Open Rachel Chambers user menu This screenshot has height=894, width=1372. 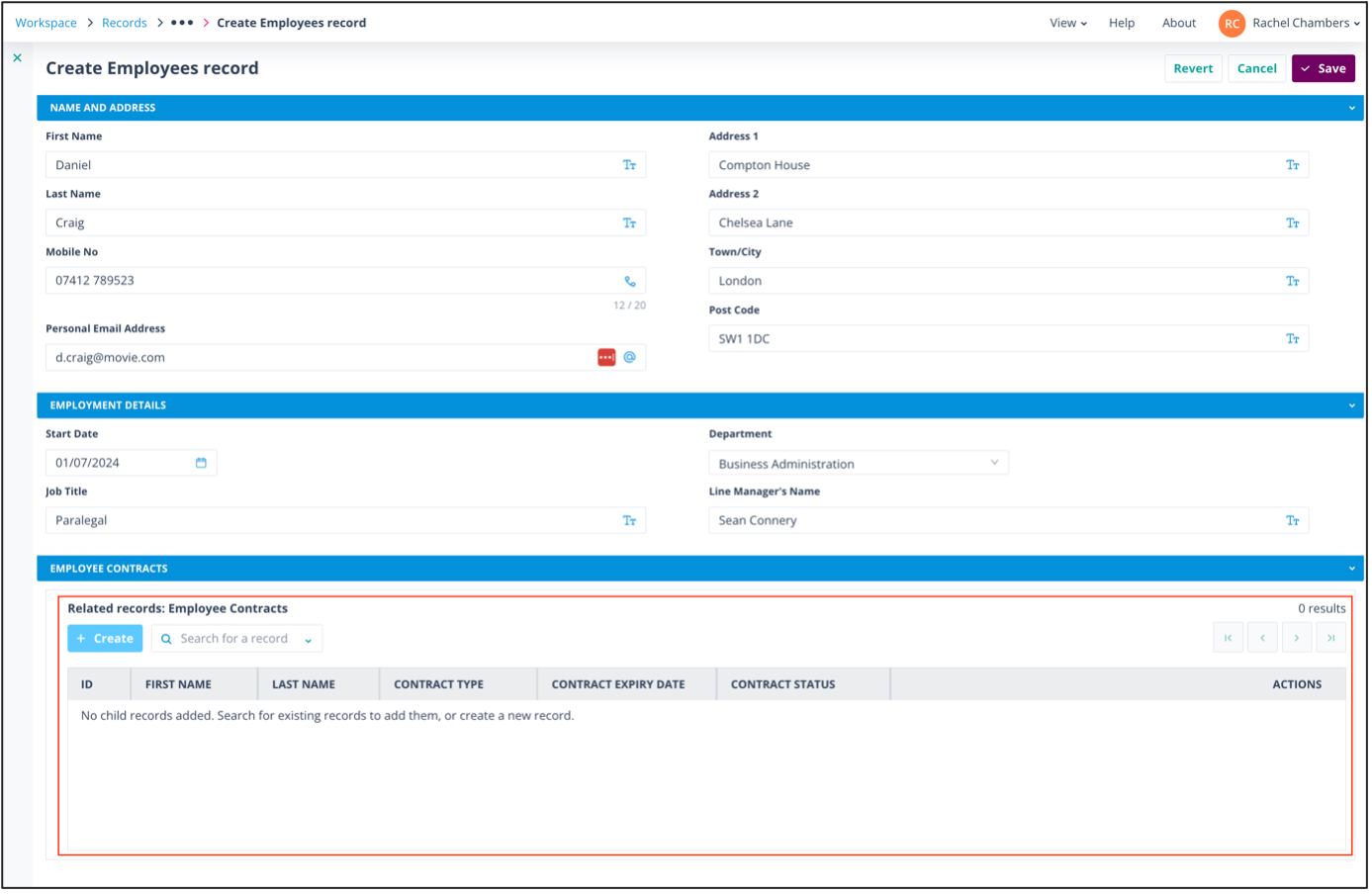(x=1306, y=23)
